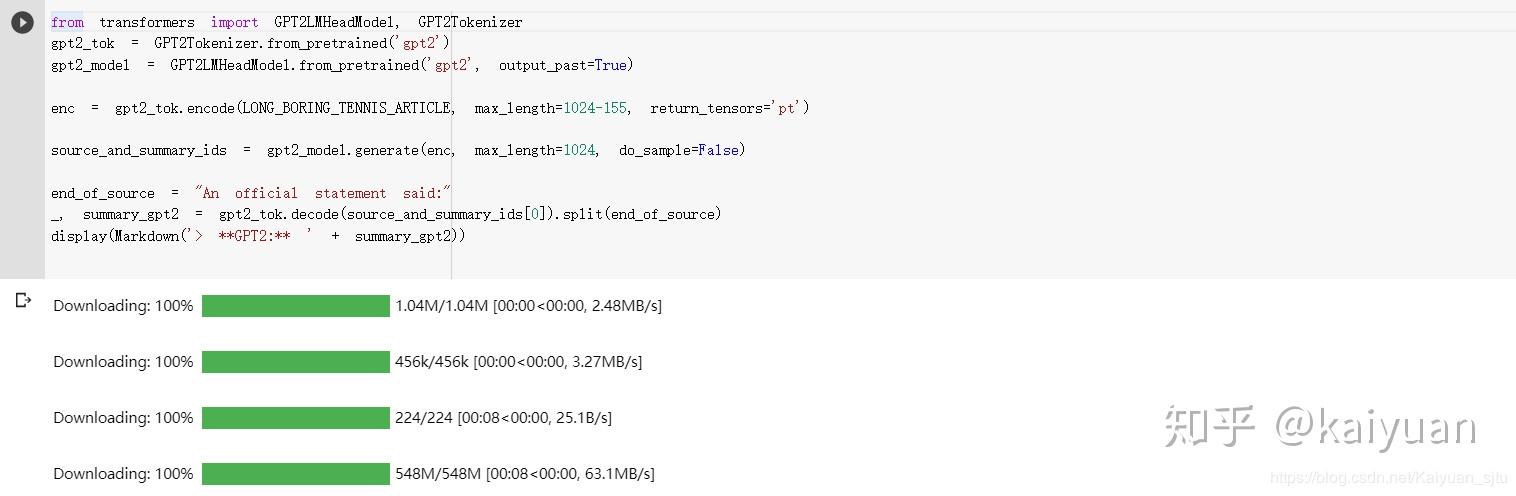Click the gpt2_tok.encode code line
The height and width of the screenshot is (496, 1516).
429,108
